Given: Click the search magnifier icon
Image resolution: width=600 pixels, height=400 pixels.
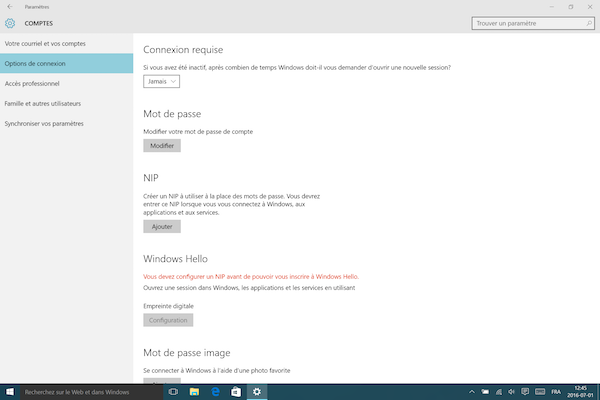Looking at the screenshot, I should 589,23.
